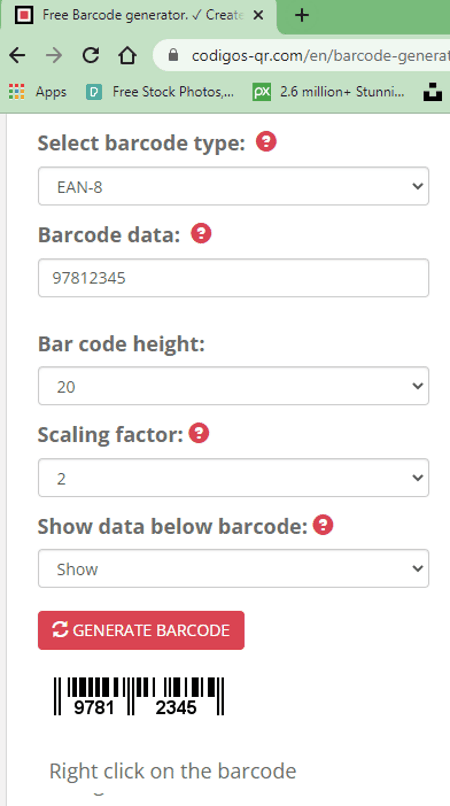Open the Scaling factor dropdown
Viewport: 450px width, 806px height.
(x=233, y=478)
